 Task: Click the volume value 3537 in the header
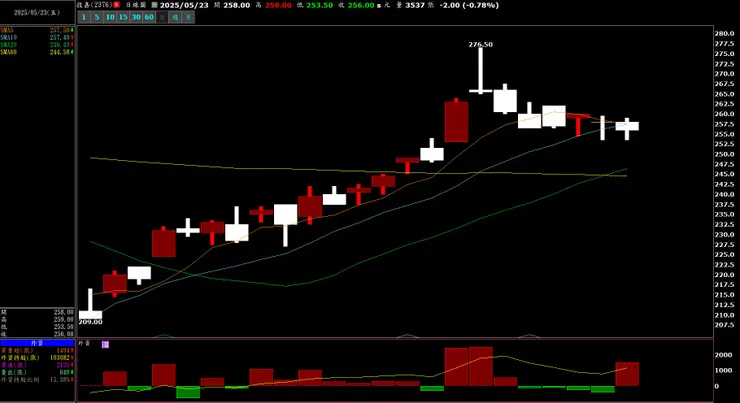pos(415,5)
